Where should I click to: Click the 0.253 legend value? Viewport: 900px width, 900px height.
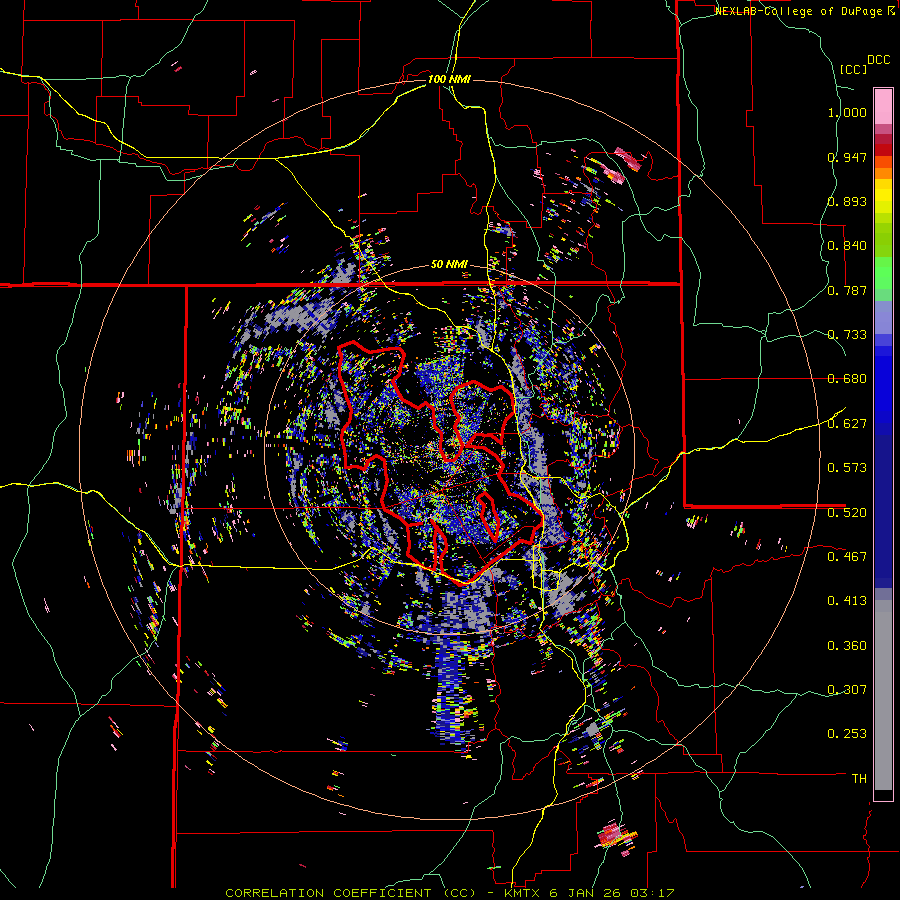(x=847, y=734)
